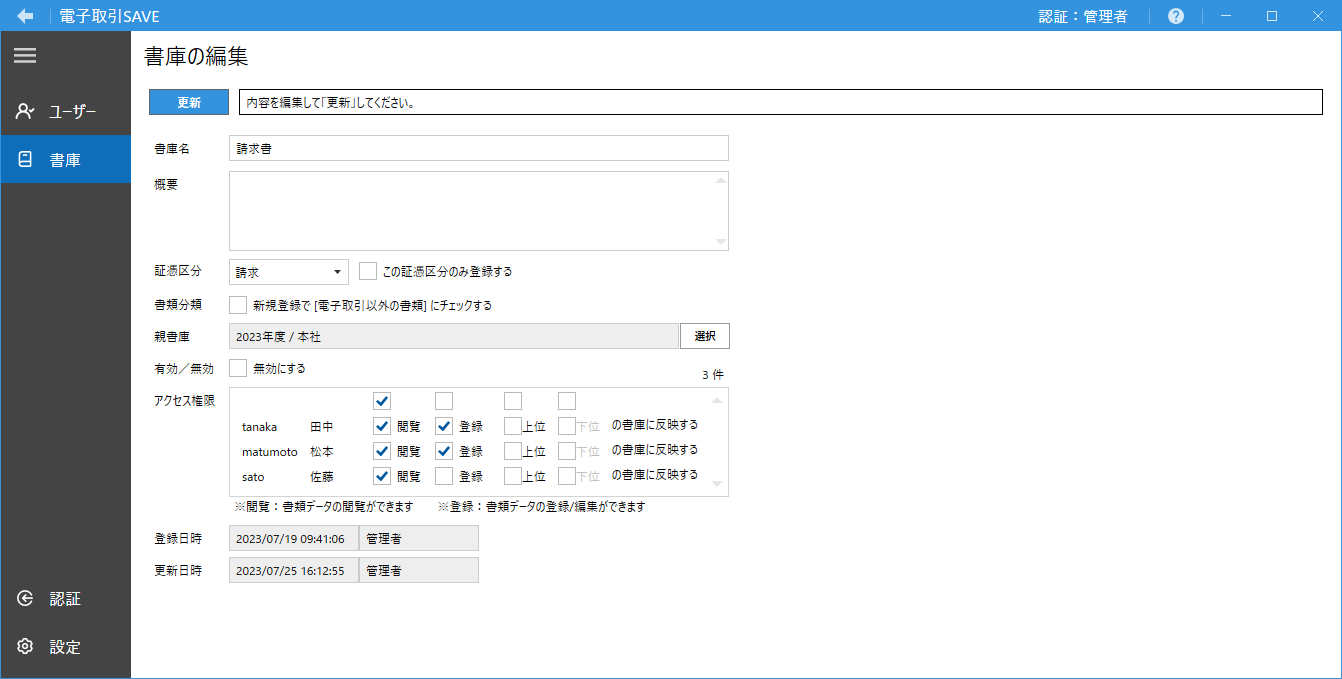The height and width of the screenshot is (679, 1342).
Task: Click the 設定 gear icon
Action: (x=26, y=647)
